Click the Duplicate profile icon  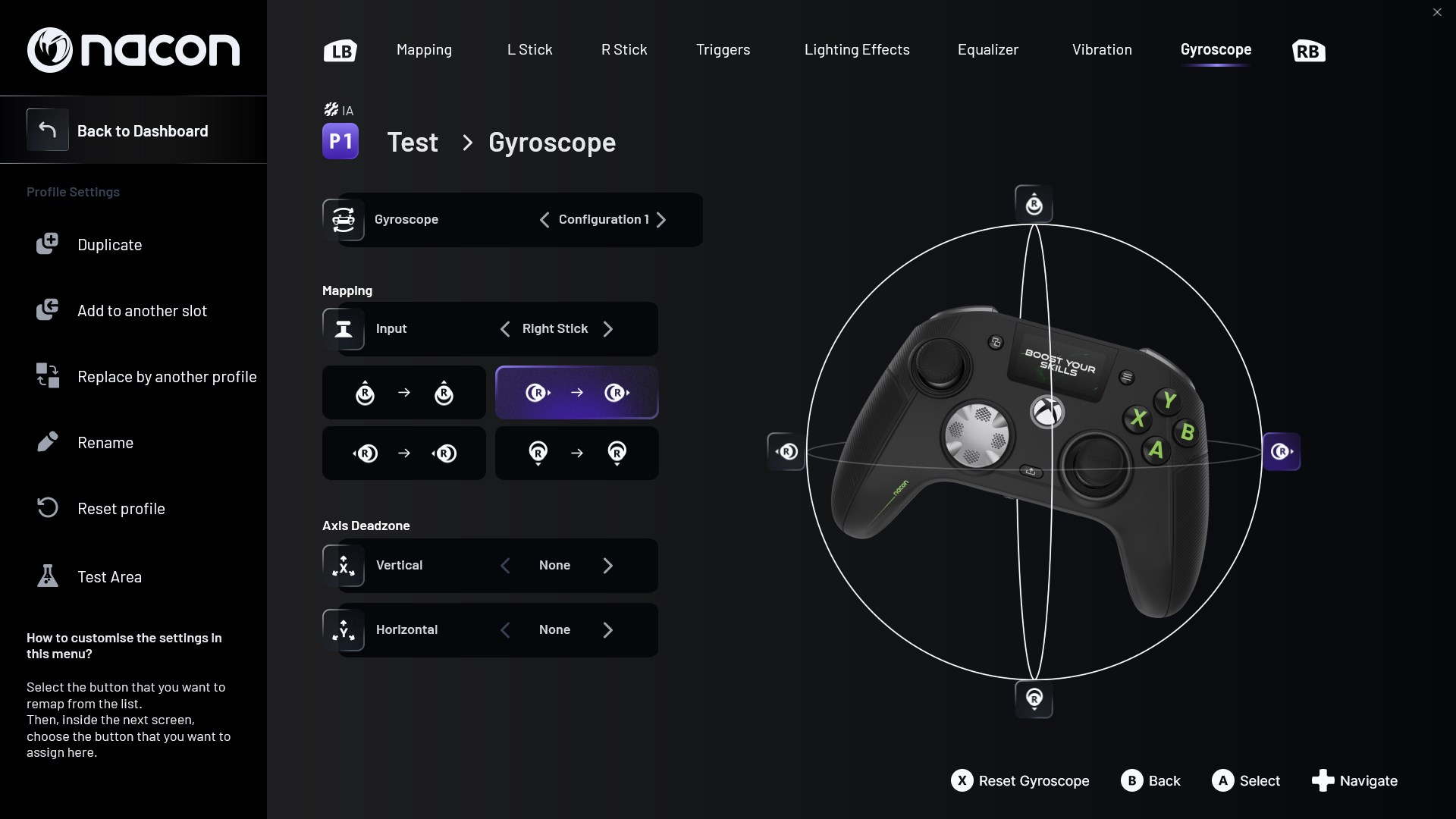tap(47, 243)
